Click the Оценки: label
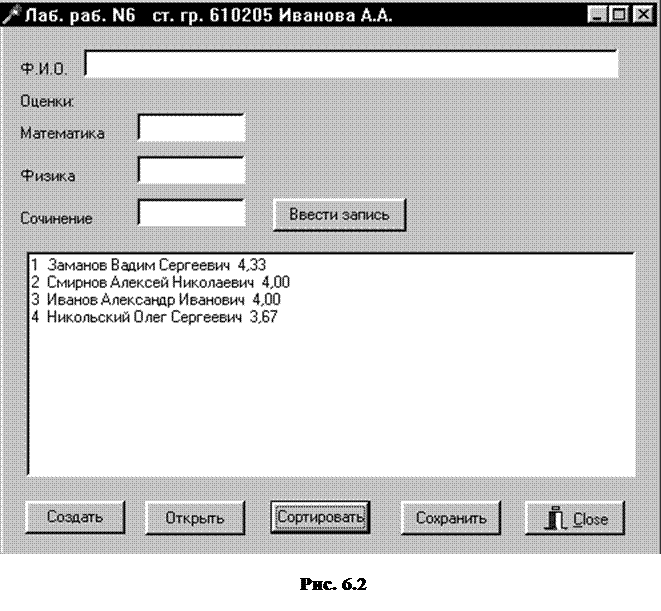 [47, 102]
